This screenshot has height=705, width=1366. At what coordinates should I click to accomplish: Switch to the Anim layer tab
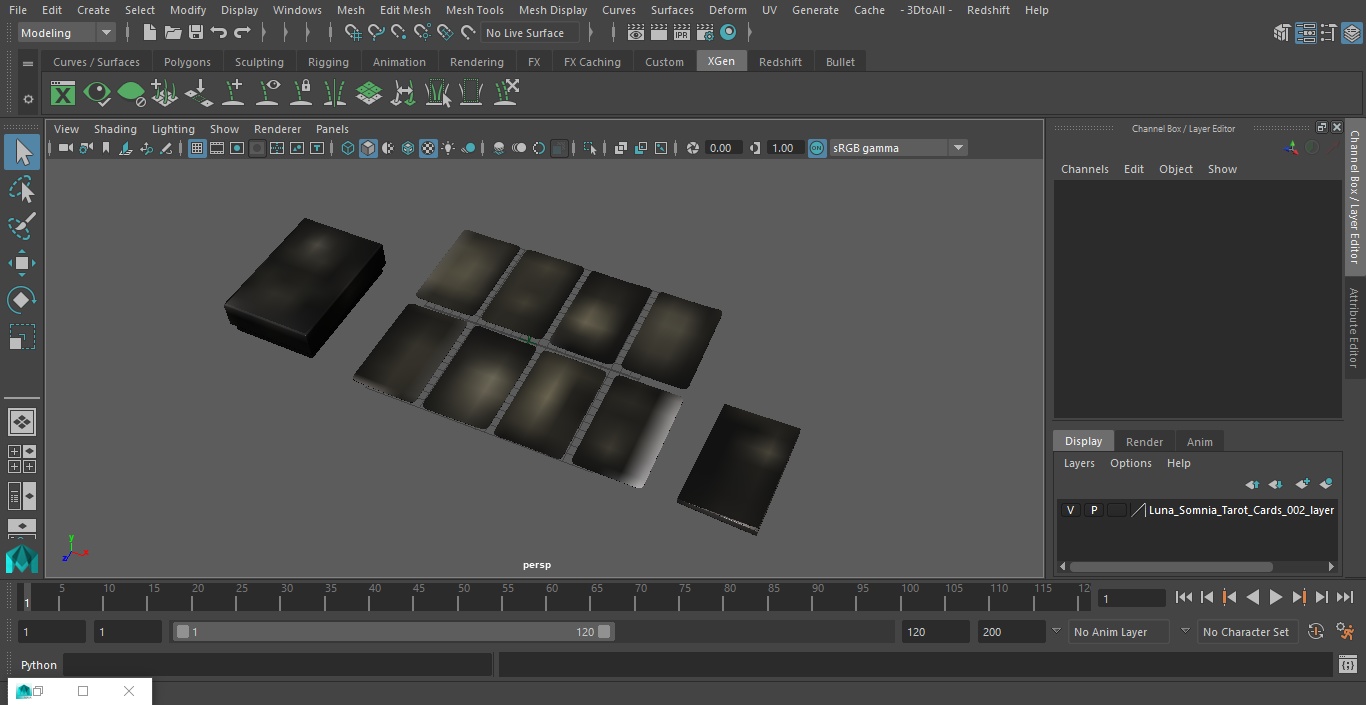tap(1199, 442)
